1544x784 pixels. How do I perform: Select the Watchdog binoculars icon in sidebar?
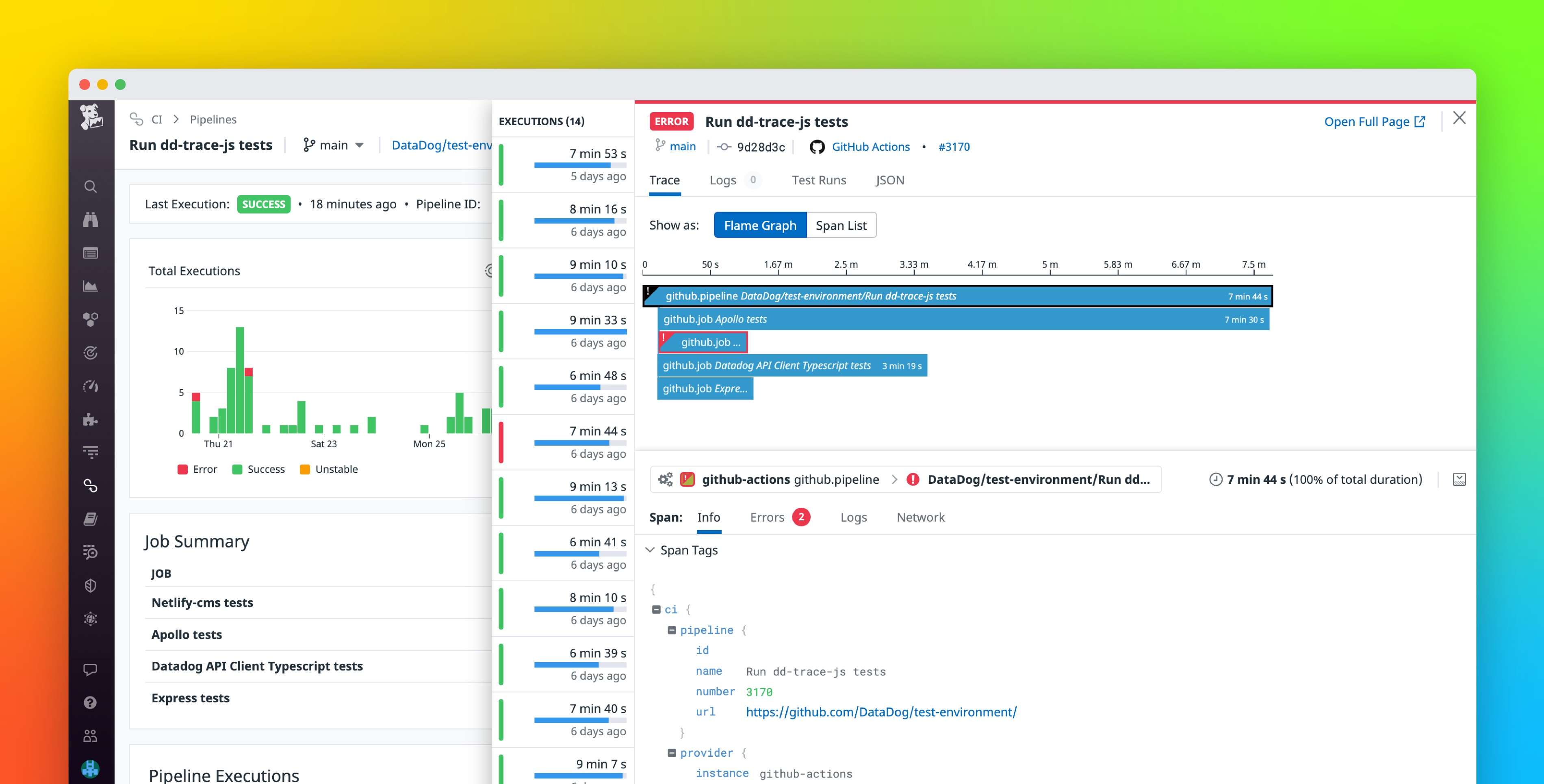(x=91, y=220)
